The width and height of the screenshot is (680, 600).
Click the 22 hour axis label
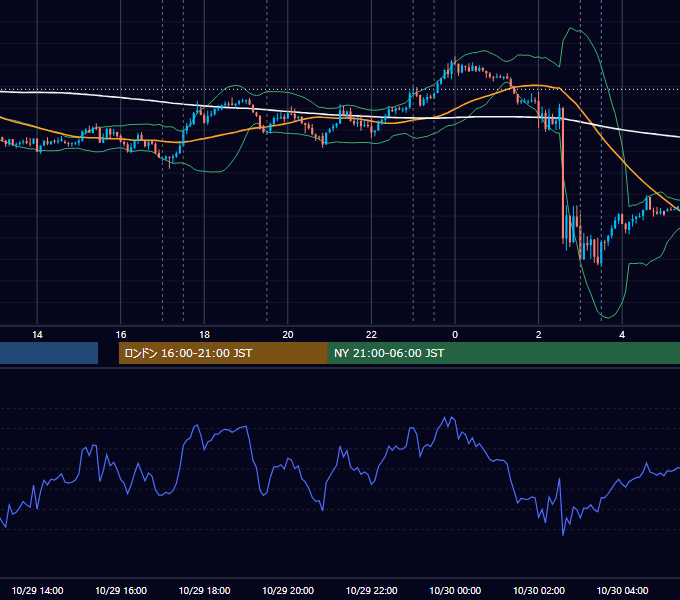click(x=371, y=335)
